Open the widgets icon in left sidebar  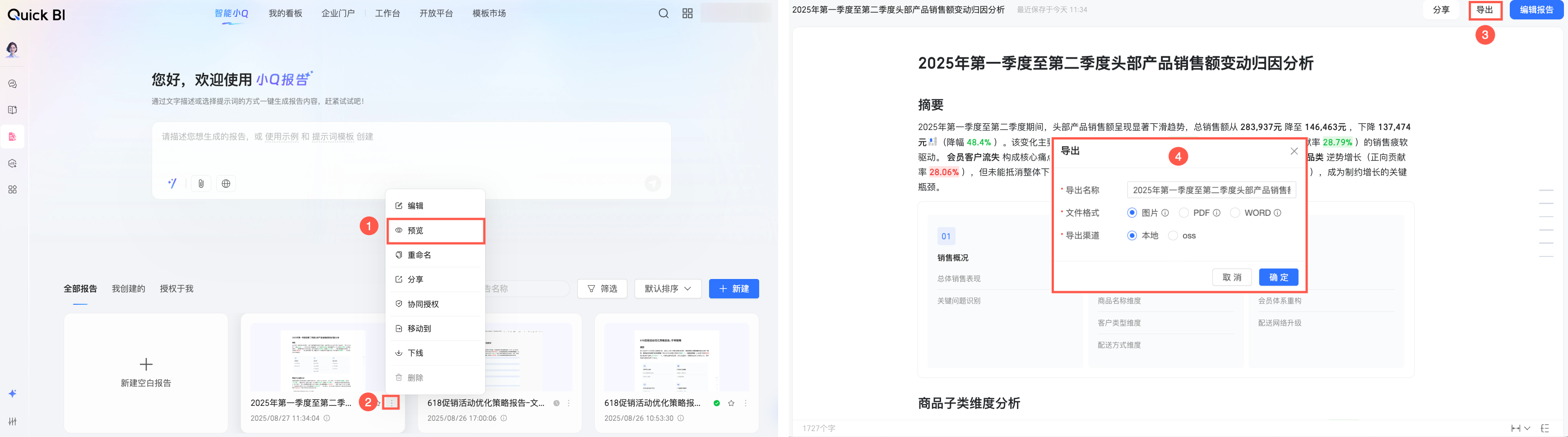pyautogui.click(x=12, y=189)
